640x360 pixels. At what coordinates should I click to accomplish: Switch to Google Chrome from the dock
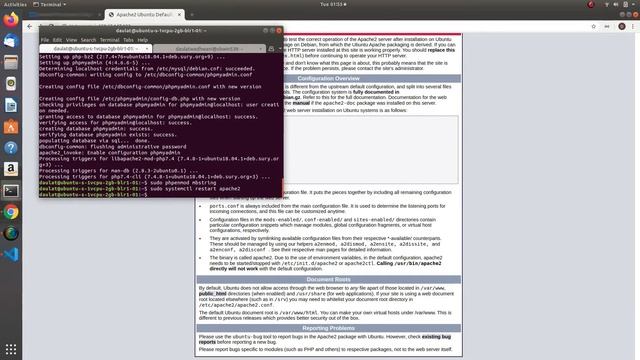[x=11, y=212]
